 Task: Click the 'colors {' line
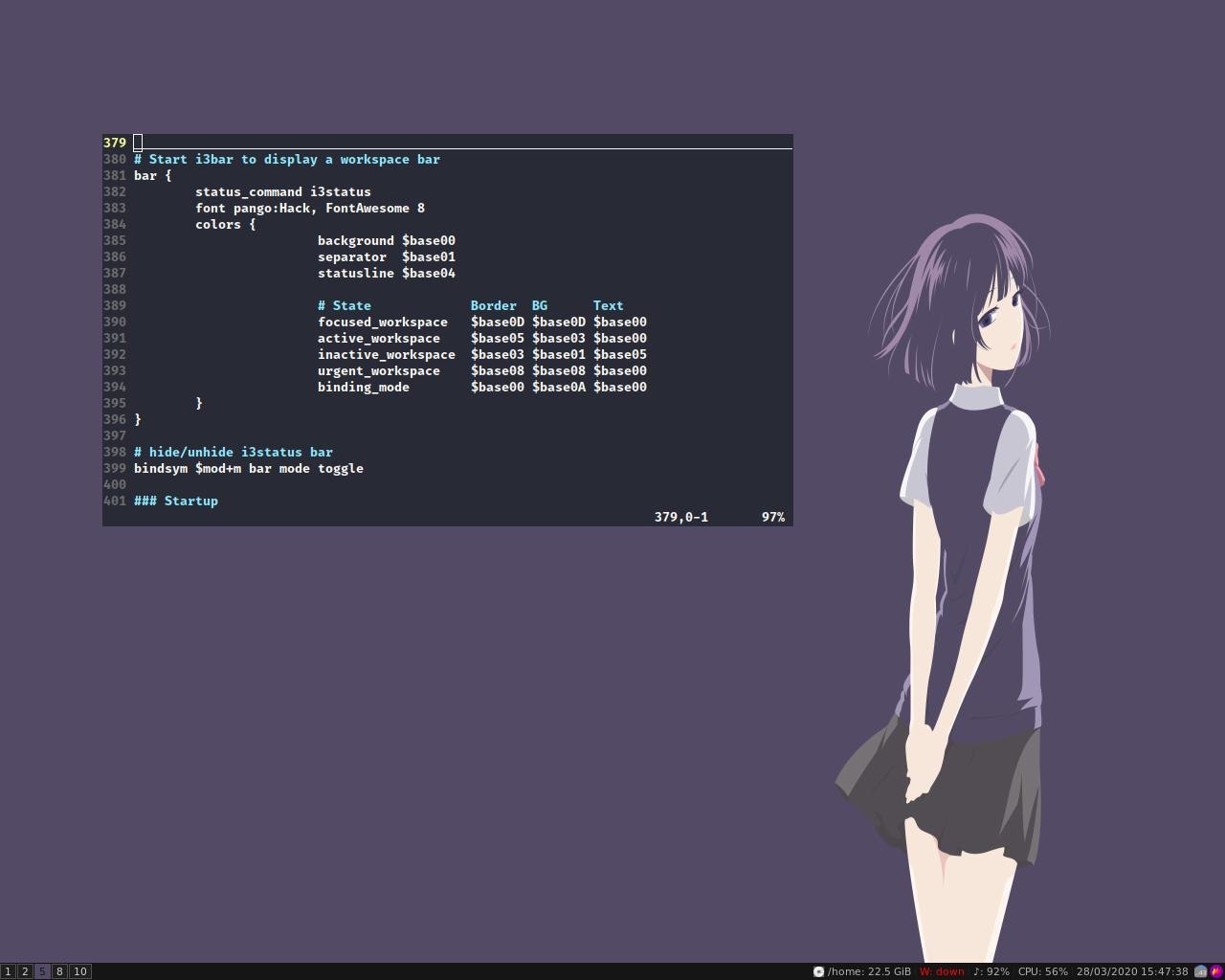(x=226, y=224)
